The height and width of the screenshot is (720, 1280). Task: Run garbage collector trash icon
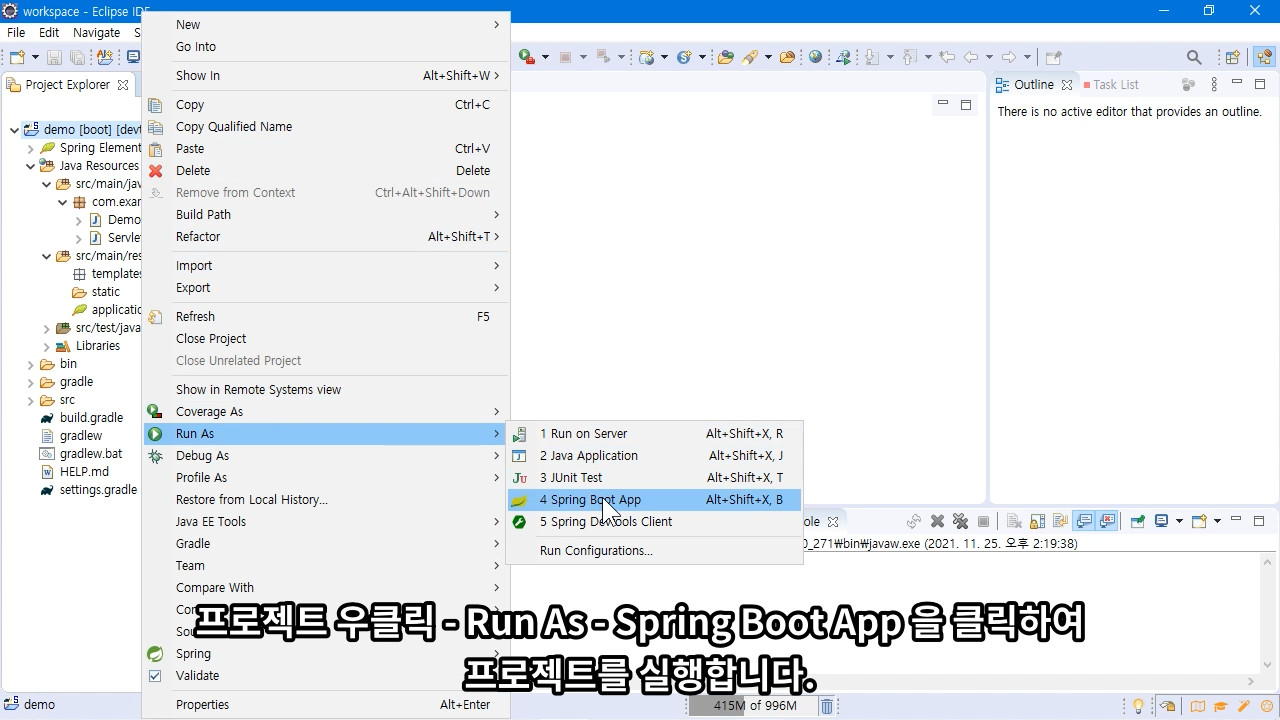tap(827, 706)
